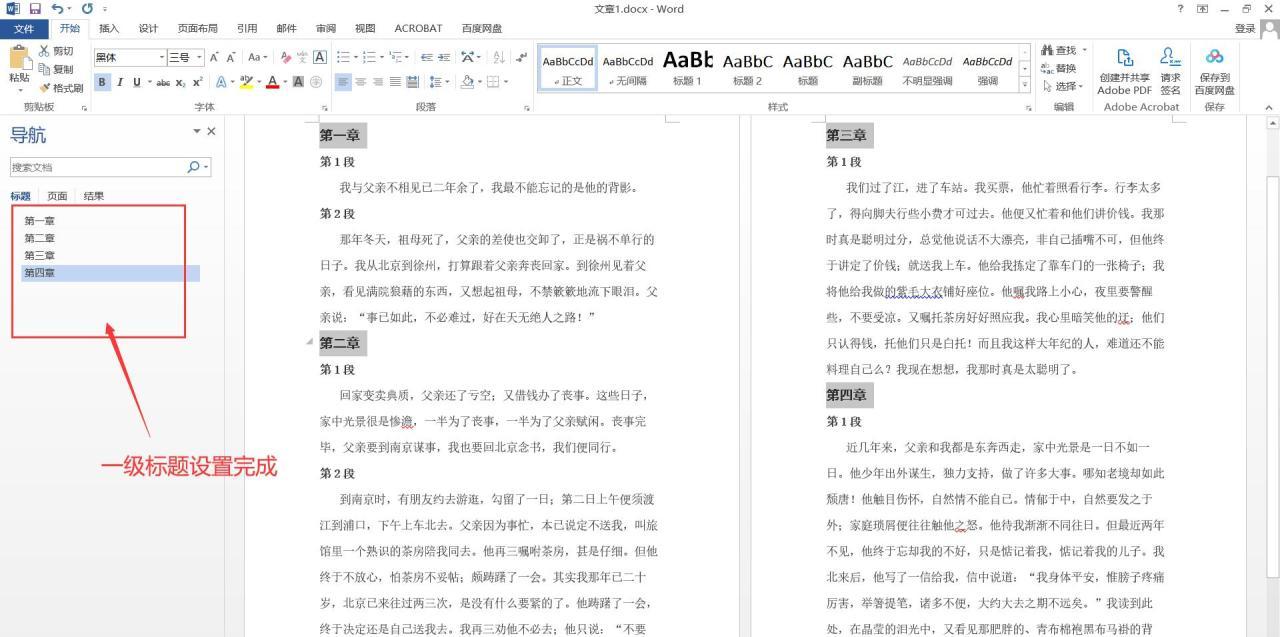Pick the yellow text highlight color

click(246, 82)
